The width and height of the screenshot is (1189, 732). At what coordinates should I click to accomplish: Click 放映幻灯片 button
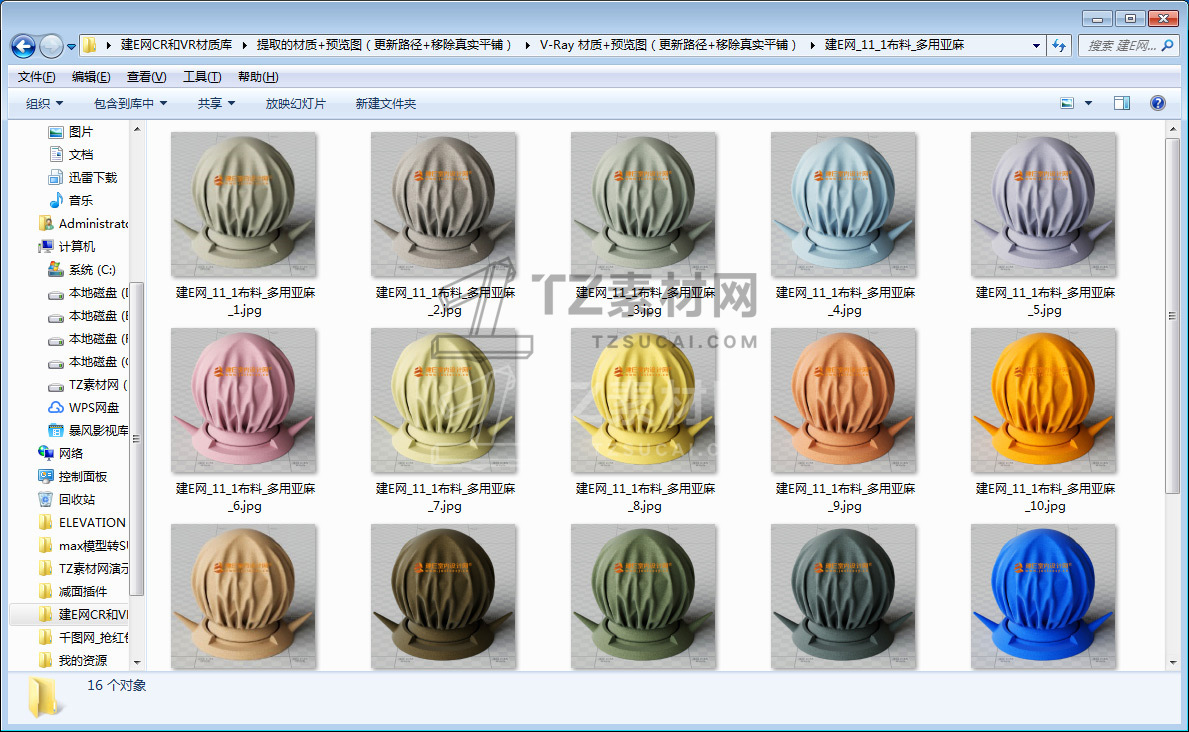coord(296,103)
